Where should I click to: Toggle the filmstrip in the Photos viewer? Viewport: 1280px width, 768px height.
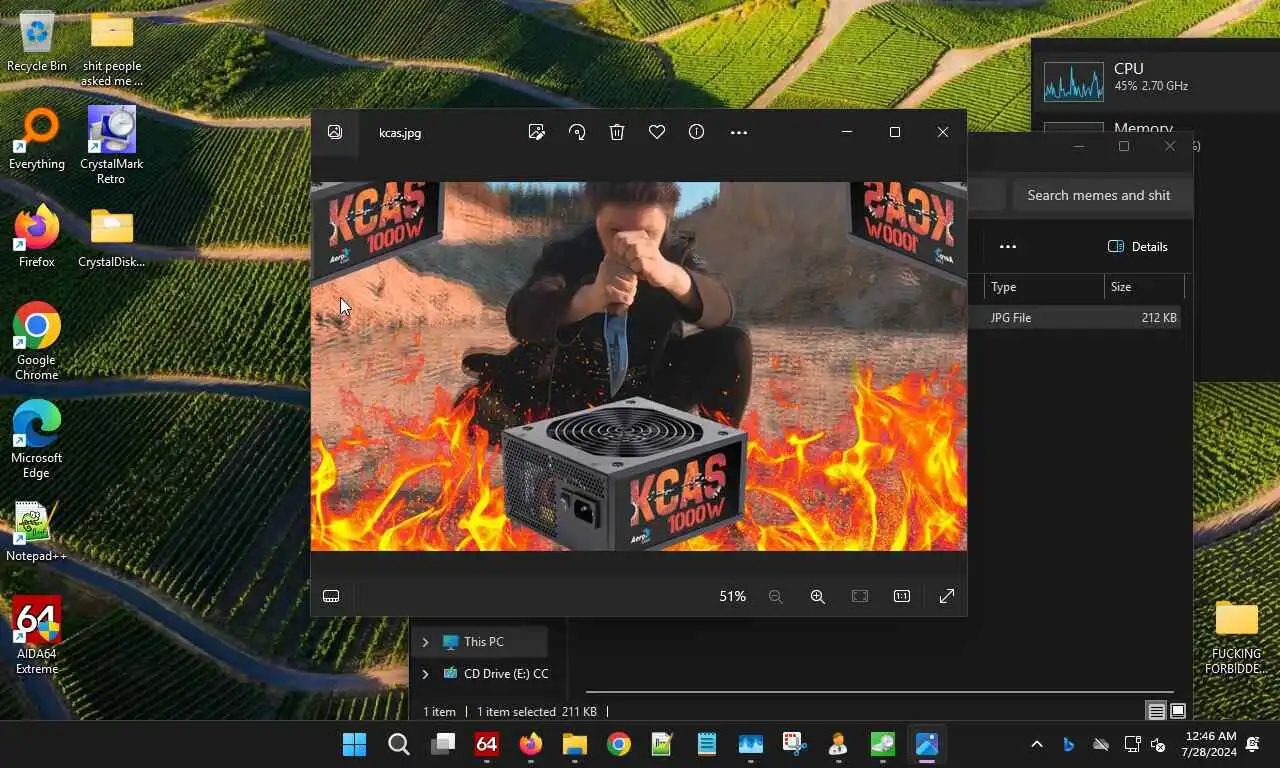tap(331, 596)
